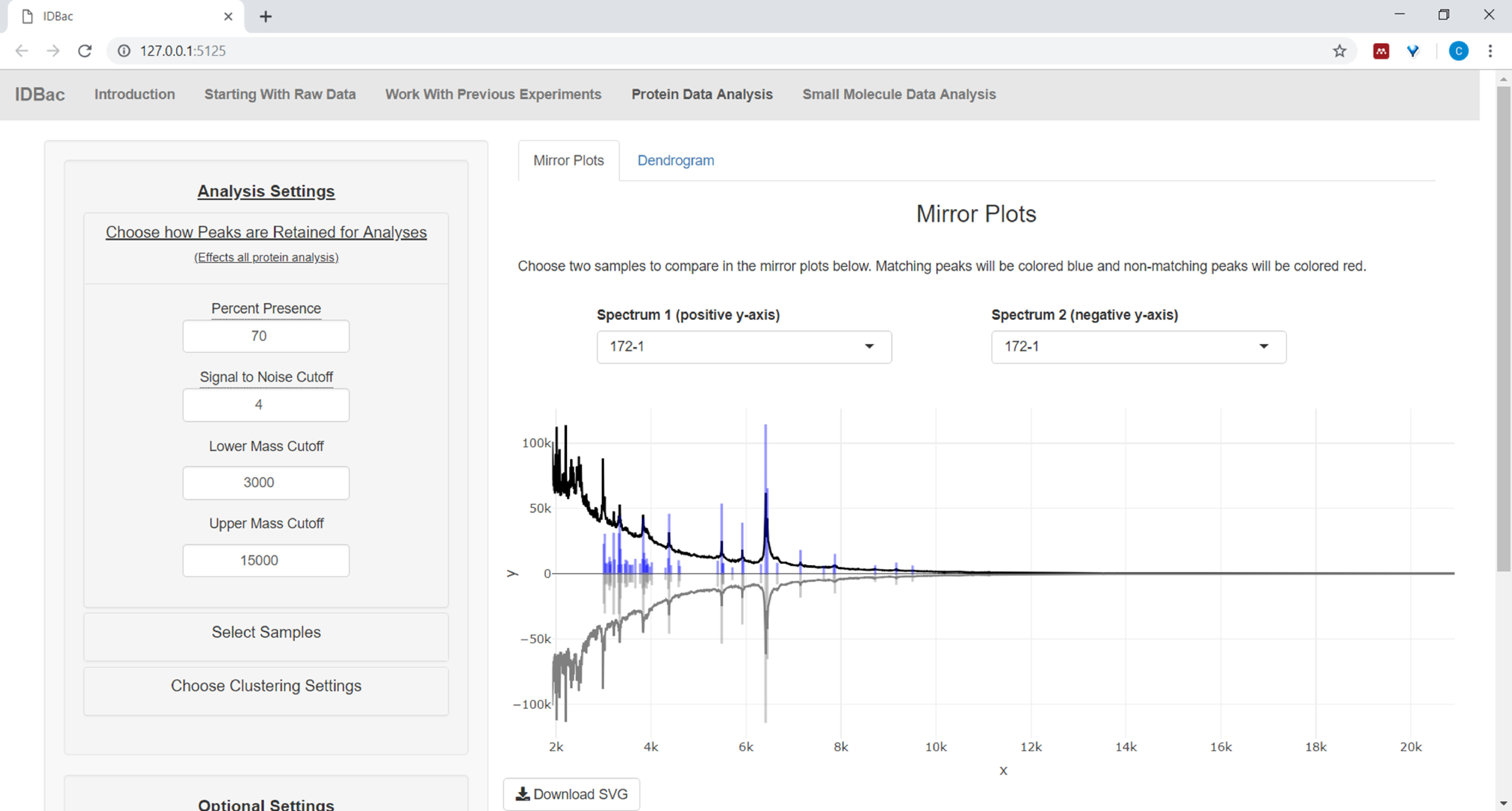Open Small Molecule Data Analysis page
The height and width of the screenshot is (811, 1512).
pyautogui.click(x=899, y=95)
